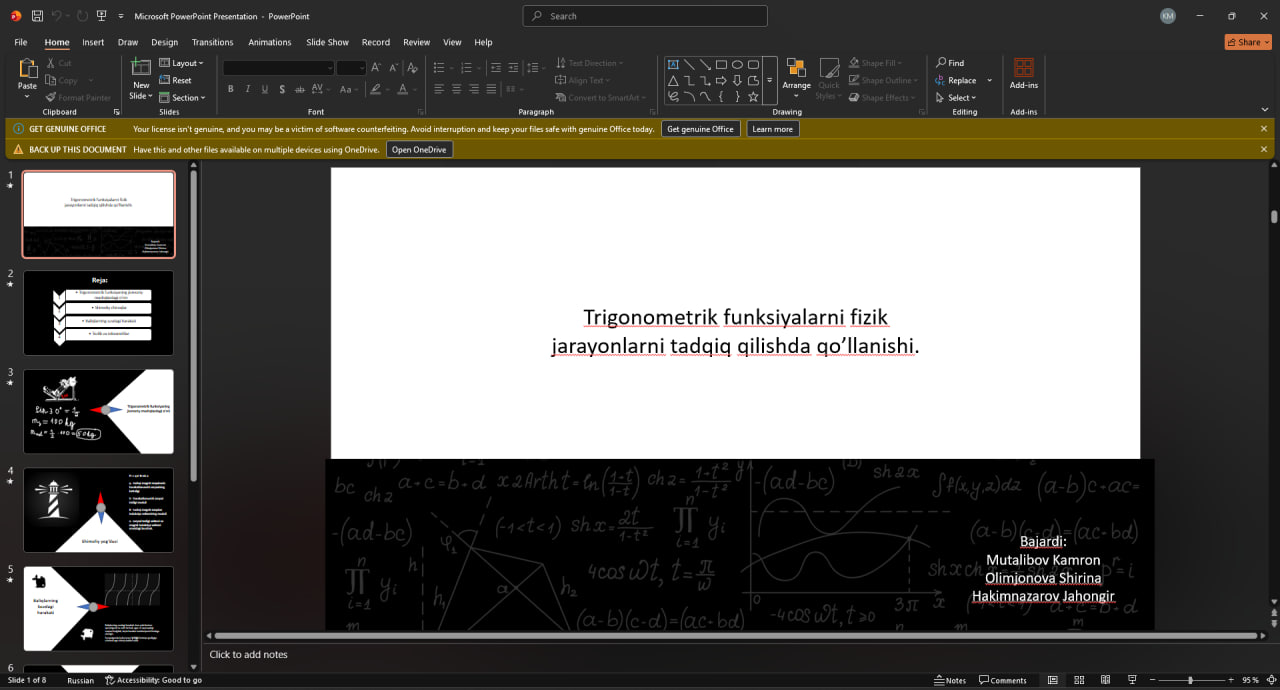Screen dimensions: 1280x690
Task: Open the font name combo box
Action: [278, 67]
